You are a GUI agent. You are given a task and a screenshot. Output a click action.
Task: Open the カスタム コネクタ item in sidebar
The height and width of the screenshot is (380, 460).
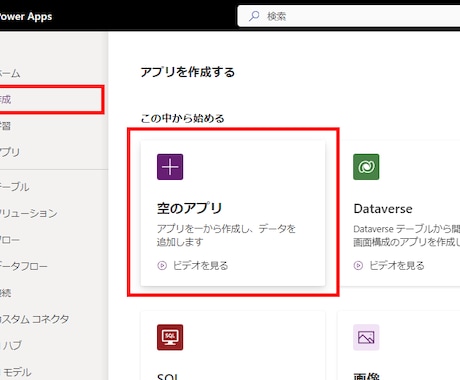(x=34, y=319)
